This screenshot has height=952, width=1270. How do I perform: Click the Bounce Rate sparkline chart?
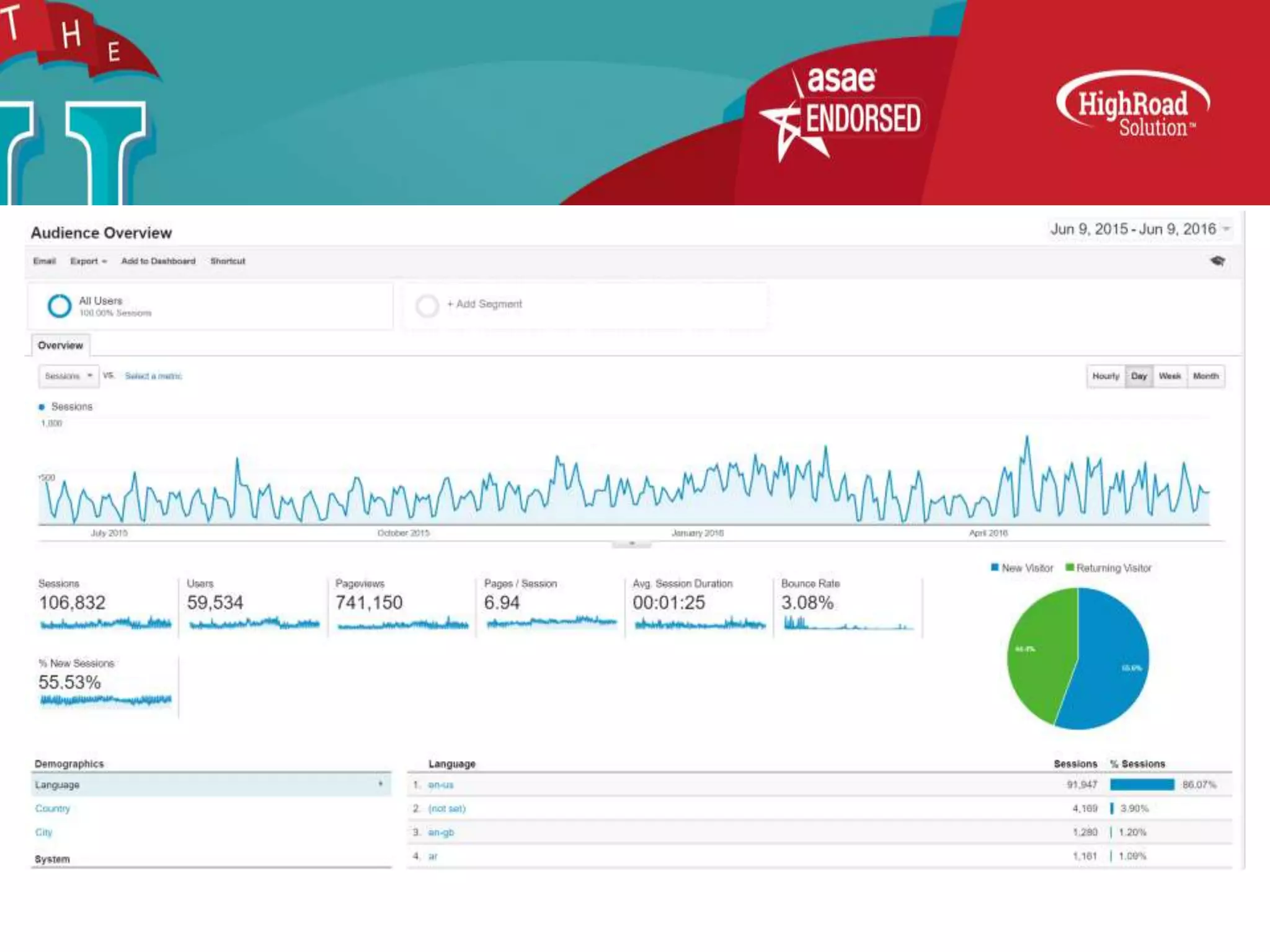(847, 624)
